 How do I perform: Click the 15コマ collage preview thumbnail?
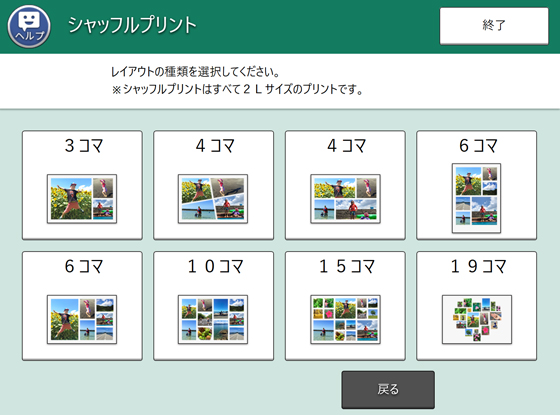(345, 320)
